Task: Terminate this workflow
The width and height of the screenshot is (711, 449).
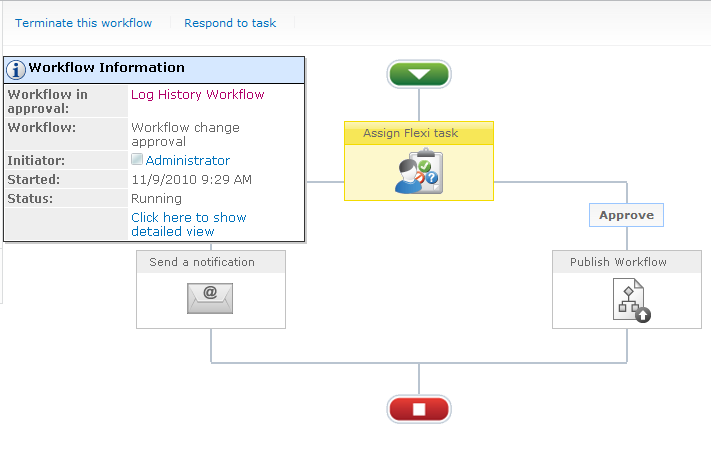Action: pyautogui.click(x=83, y=23)
